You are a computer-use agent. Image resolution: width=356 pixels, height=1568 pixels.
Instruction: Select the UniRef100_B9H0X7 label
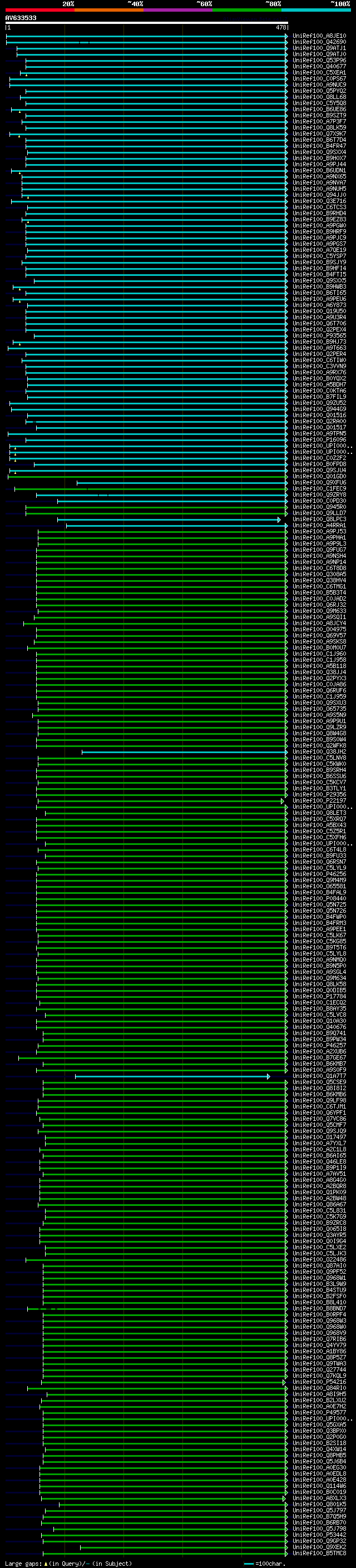coord(319,159)
